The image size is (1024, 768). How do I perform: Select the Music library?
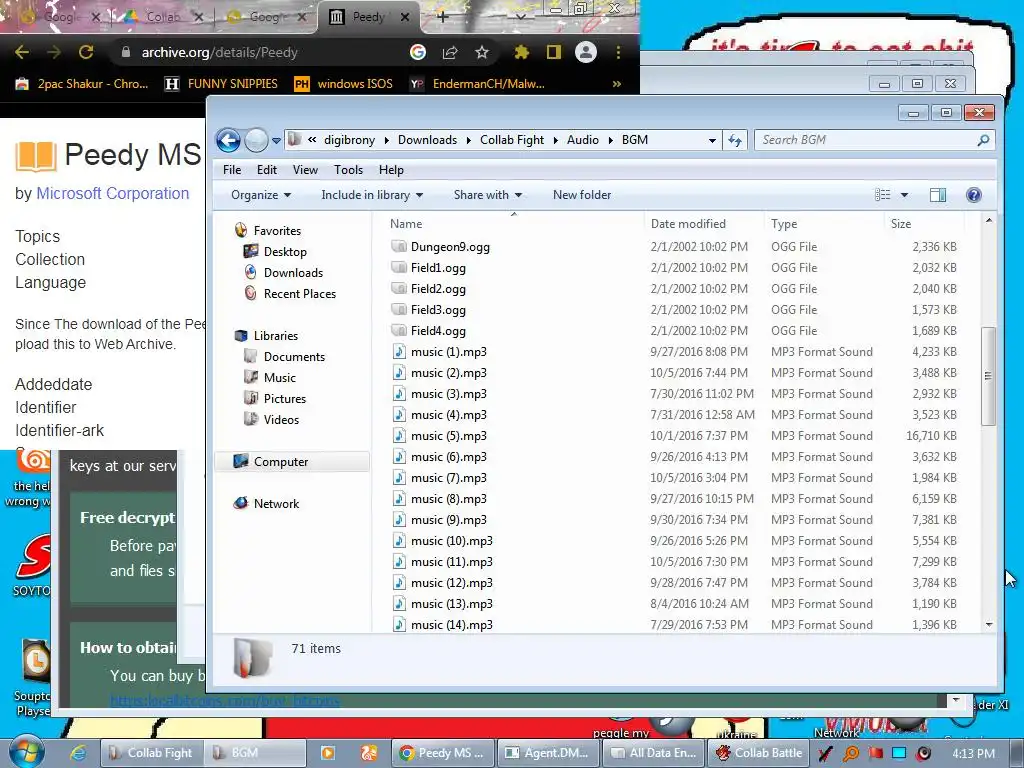pyautogui.click(x=280, y=377)
